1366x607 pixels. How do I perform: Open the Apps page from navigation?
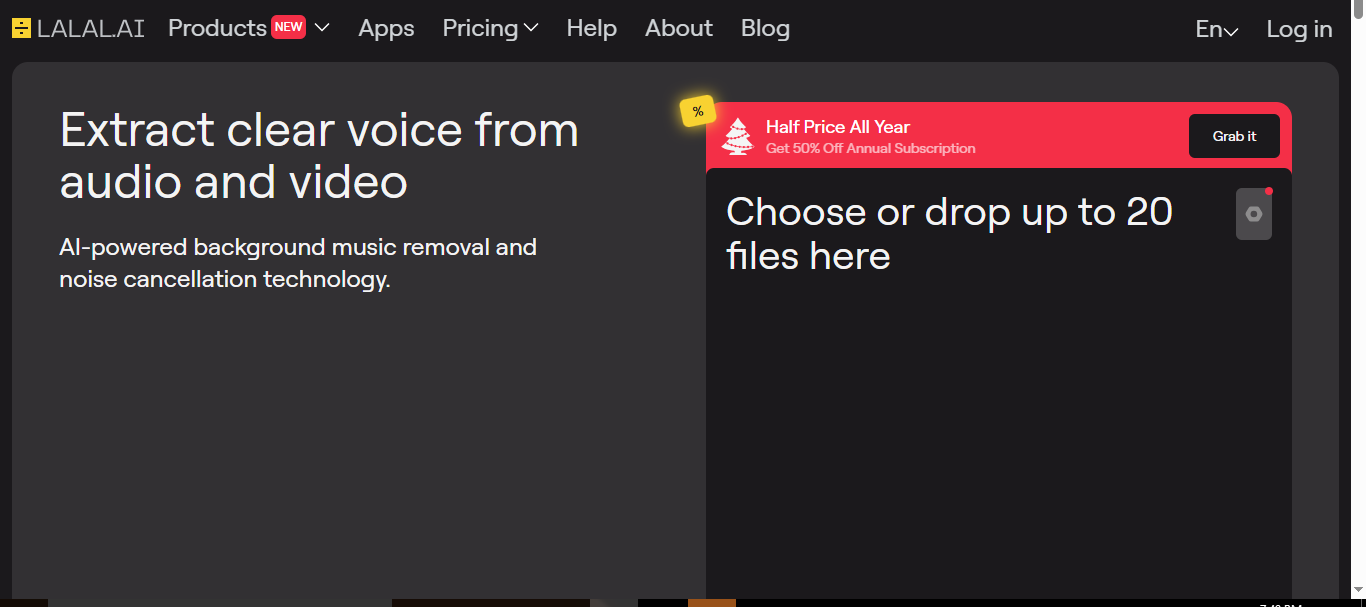[x=386, y=29]
